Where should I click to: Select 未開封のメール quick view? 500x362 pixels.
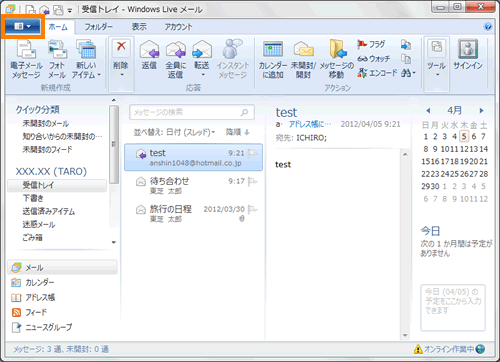click(x=46, y=124)
